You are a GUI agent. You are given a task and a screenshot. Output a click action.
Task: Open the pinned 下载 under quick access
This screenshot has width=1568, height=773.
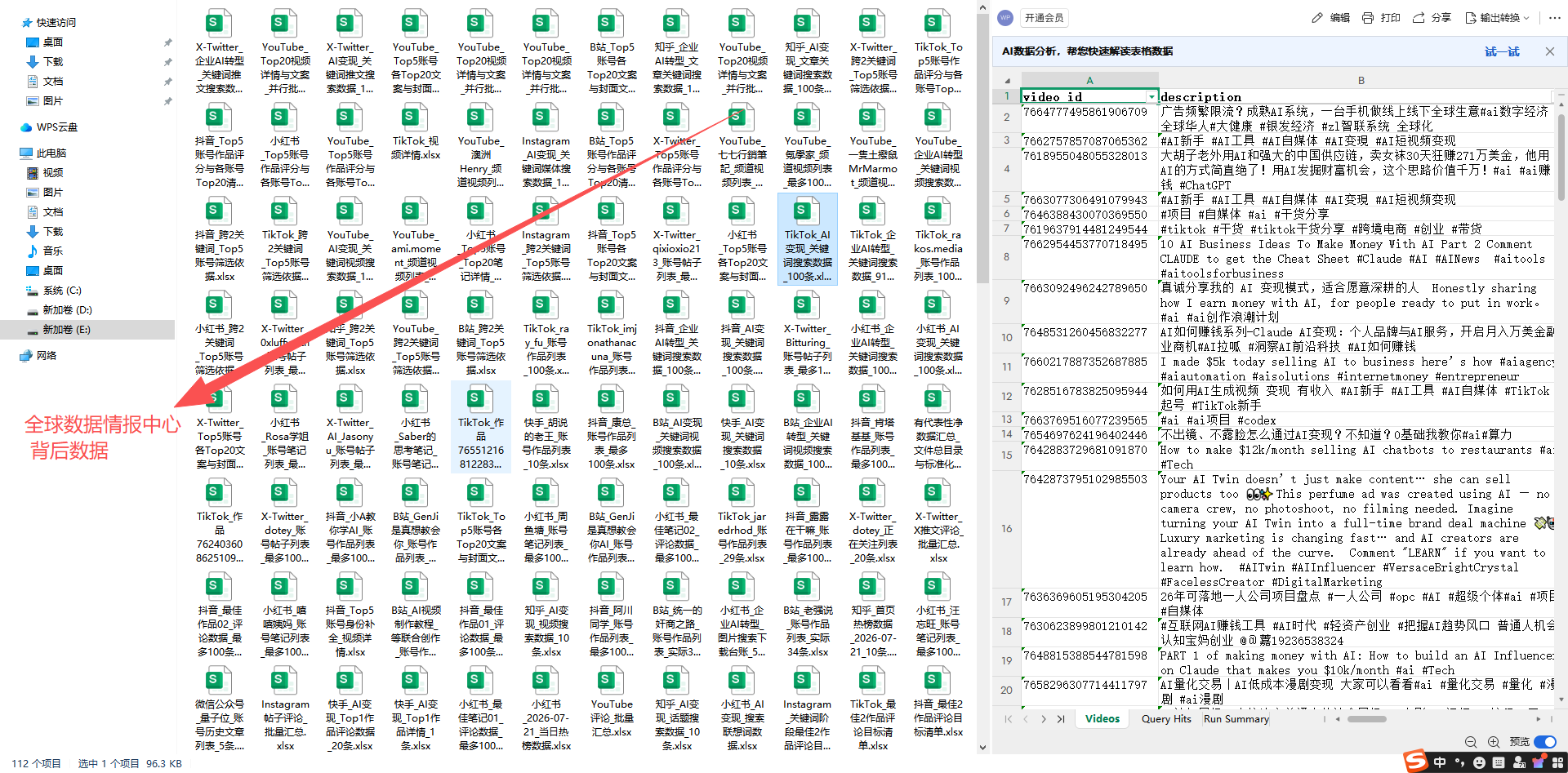[46, 62]
